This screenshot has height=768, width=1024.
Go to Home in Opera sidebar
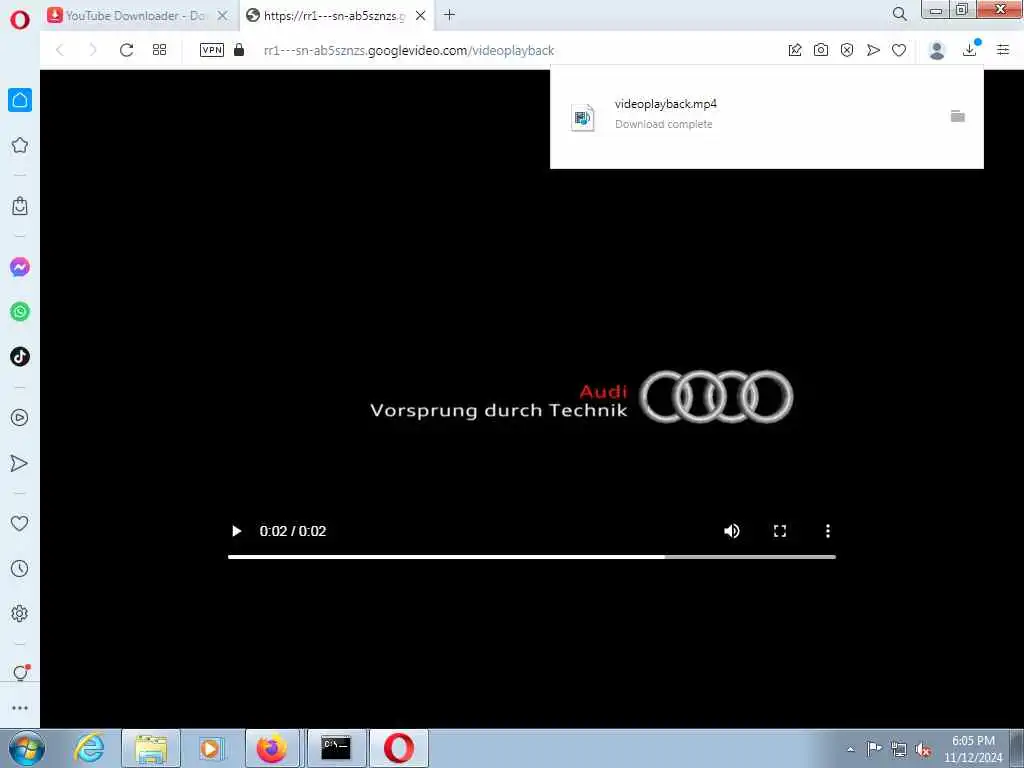(x=20, y=100)
